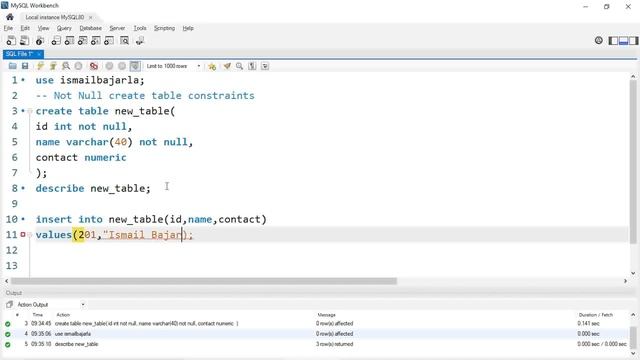640x360 pixels.
Task: Open the Database menu
Action: 91,28
